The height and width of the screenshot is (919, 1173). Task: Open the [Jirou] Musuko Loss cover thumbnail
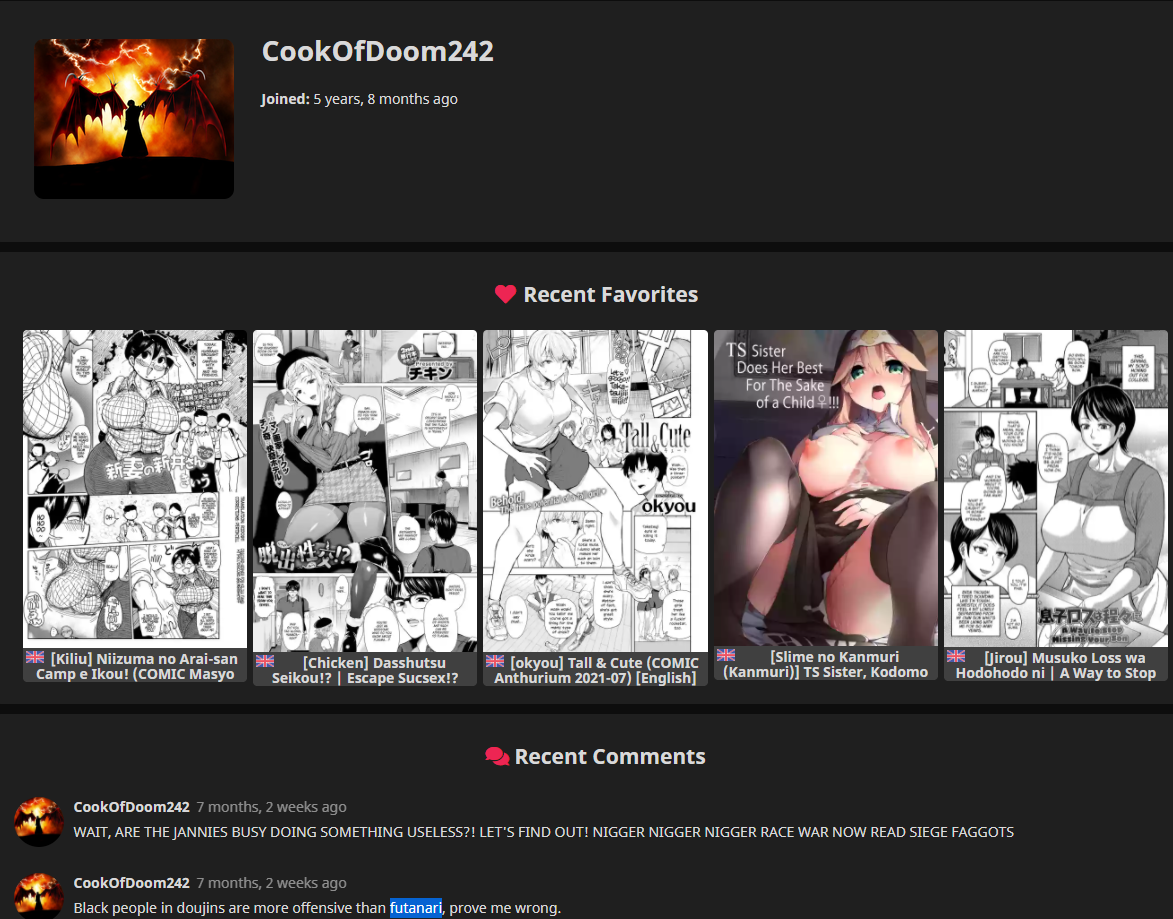pyautogui.click(x=1056, y=489)
